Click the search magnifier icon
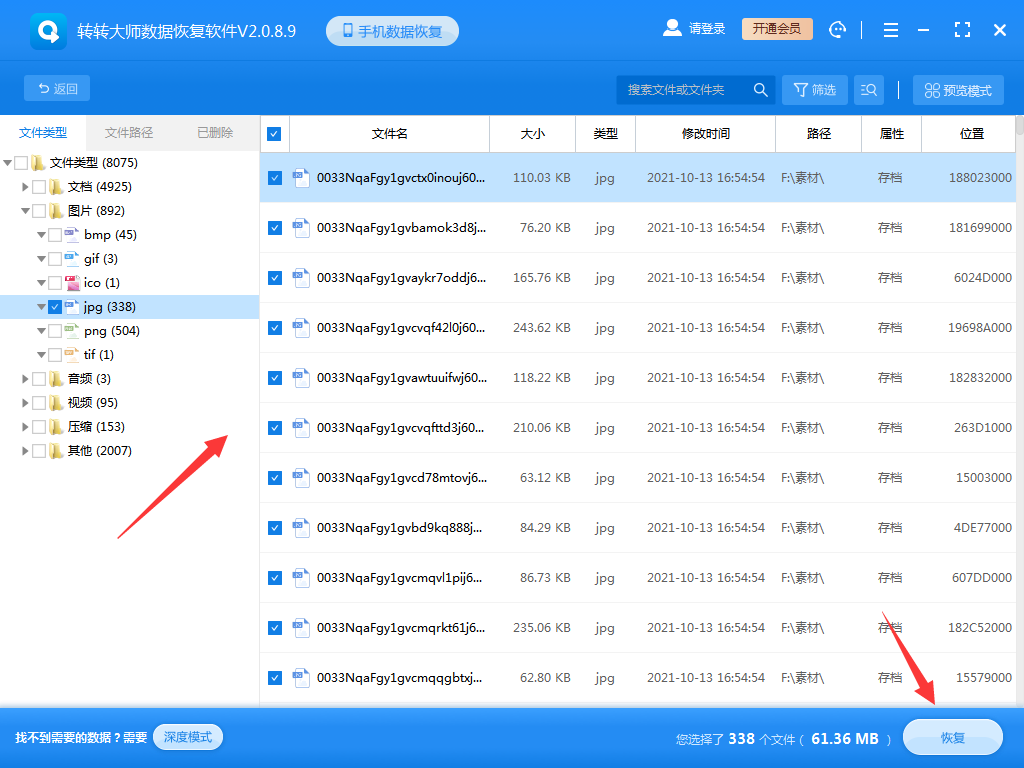 click(761, 90)
